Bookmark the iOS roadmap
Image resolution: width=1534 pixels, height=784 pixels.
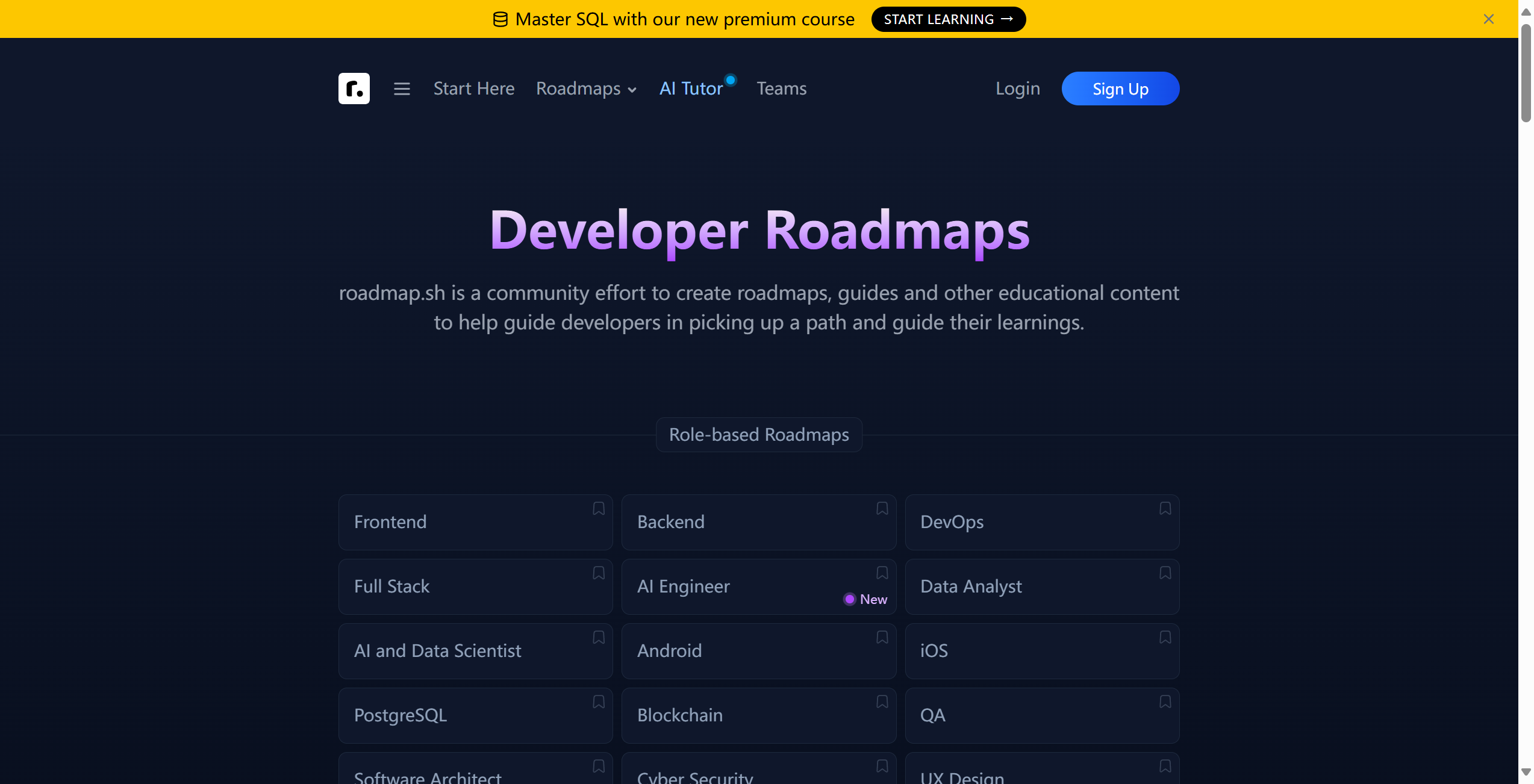[x=1165, y=638]
